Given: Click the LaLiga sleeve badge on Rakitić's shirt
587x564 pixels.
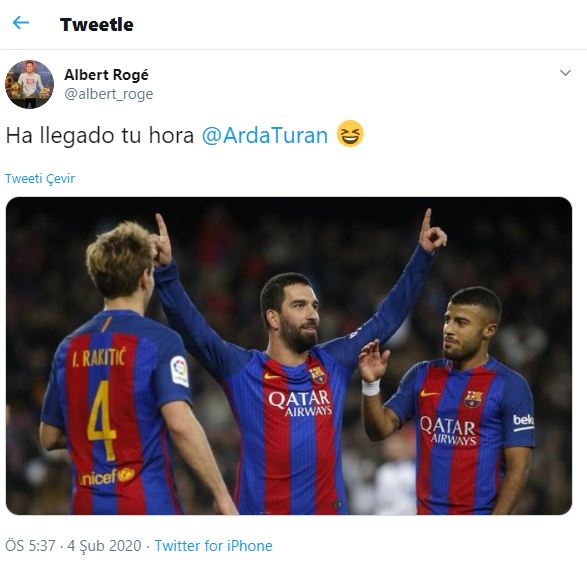Looking at the screenshot, I should click(180, 371).
